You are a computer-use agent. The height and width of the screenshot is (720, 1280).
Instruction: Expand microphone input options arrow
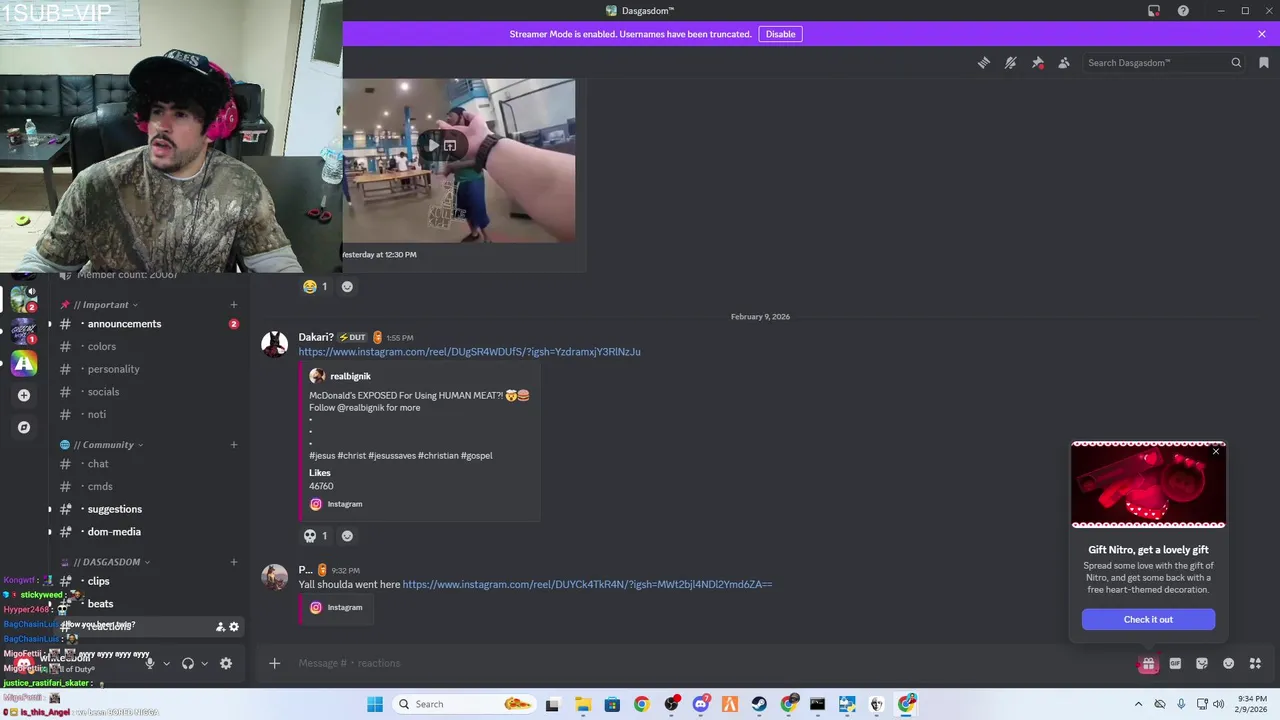point(166,664)
